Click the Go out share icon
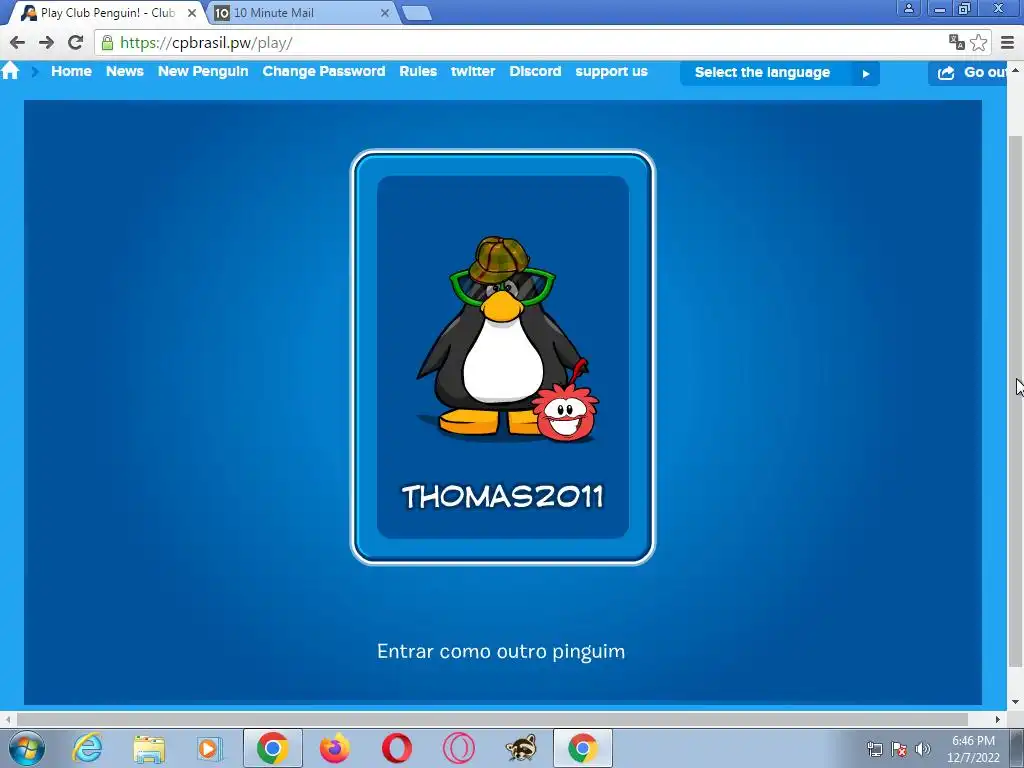Viewport: 1024px width, 768px height. [x=946, y=72]
